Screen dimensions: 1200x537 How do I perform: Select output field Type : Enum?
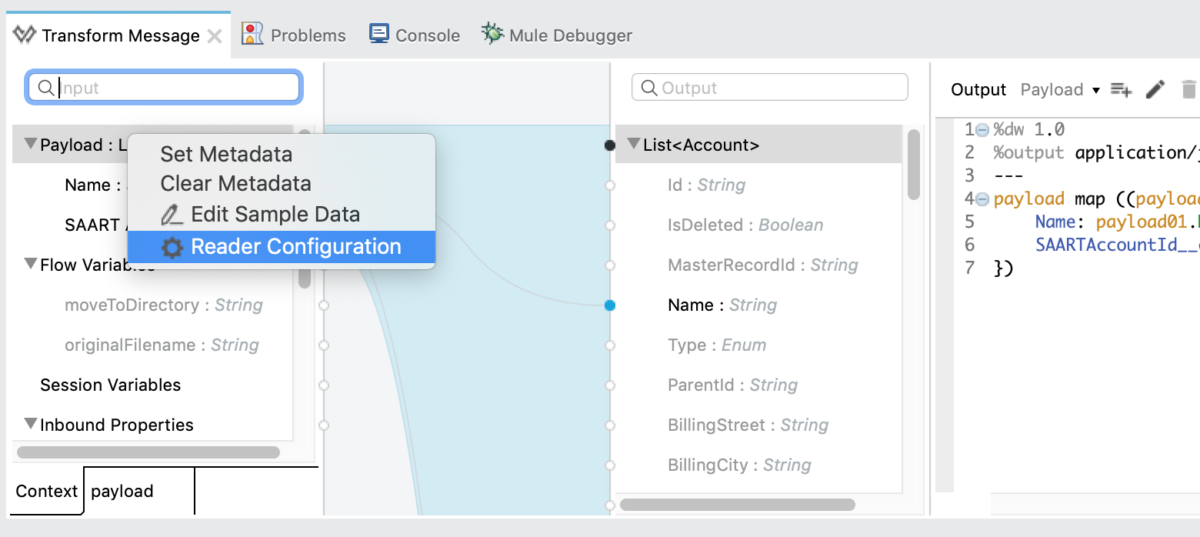click(717, 345)
